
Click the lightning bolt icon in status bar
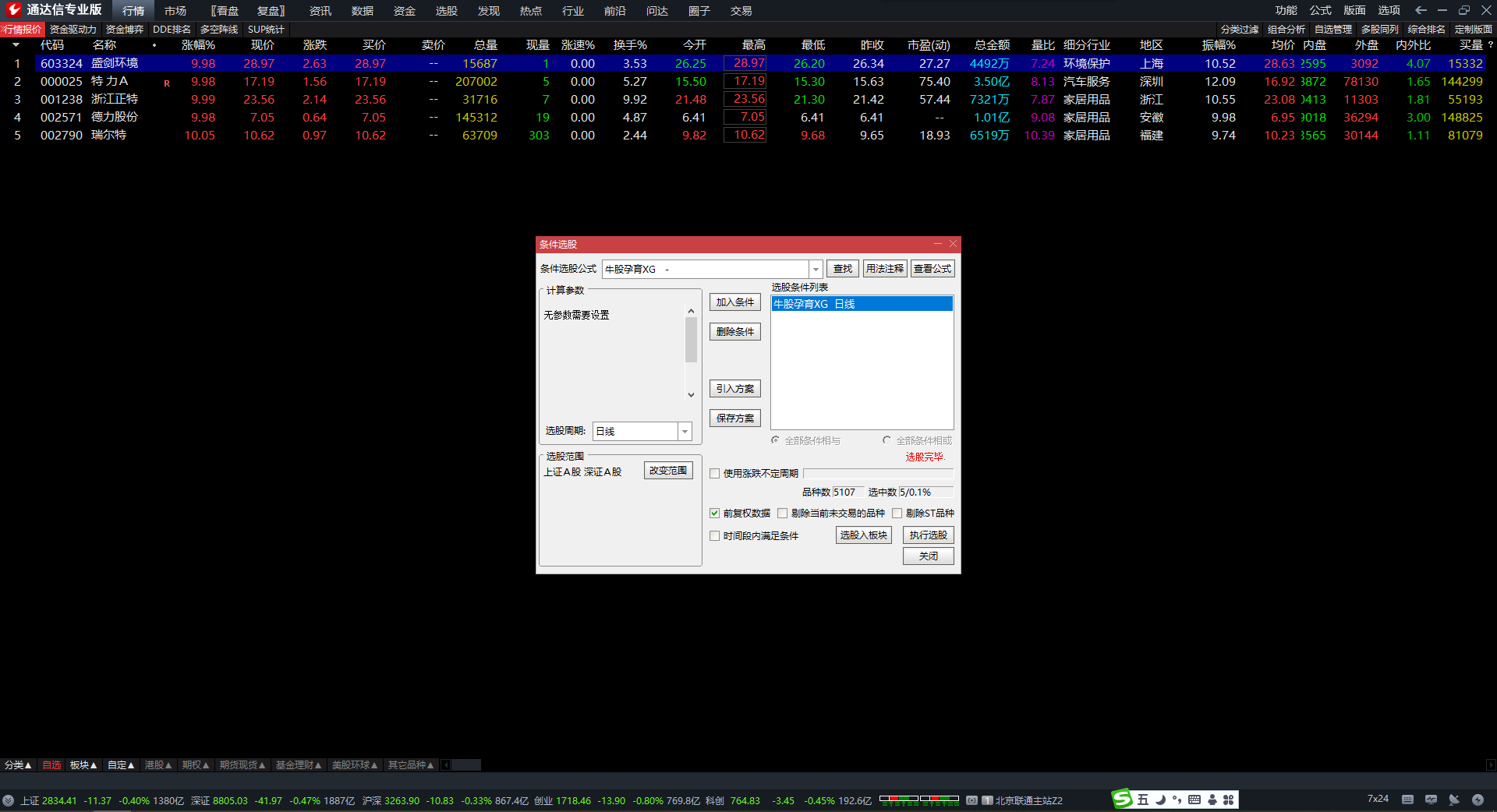coord(1478,800)
